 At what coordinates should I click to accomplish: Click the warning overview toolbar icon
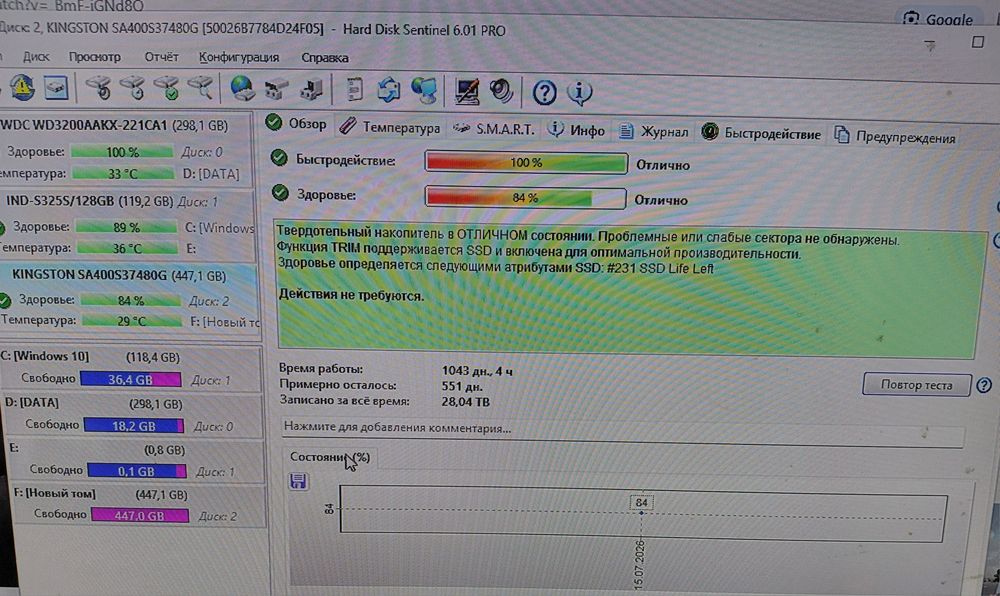click(x=22, y=87)
